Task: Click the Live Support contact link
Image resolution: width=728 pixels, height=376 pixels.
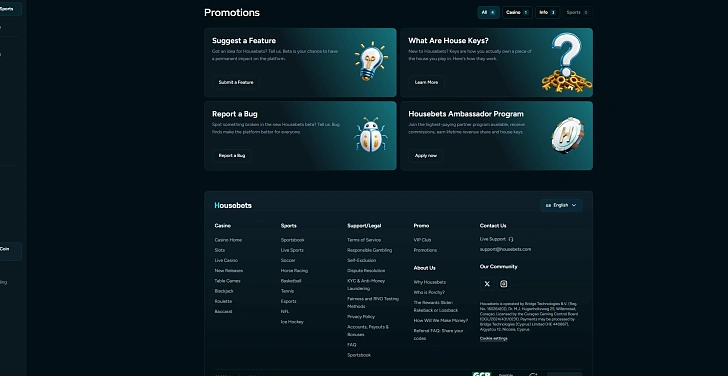Action: (x=496, y=239)
